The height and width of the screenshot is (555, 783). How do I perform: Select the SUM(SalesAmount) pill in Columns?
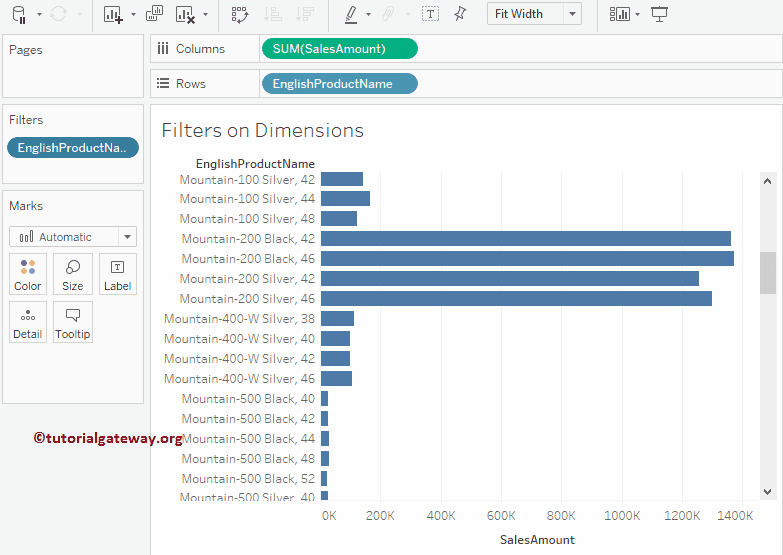pos(338,49)
